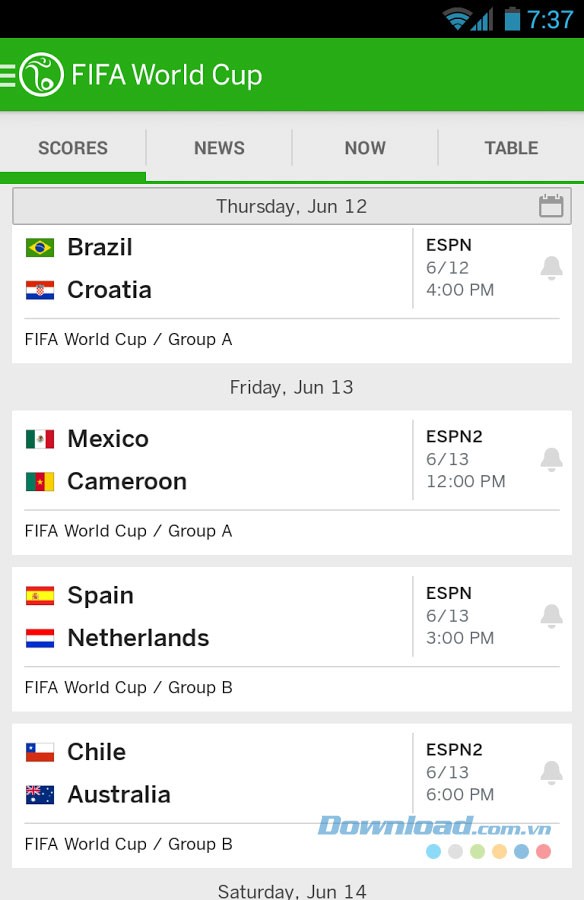Enable alerts for Mexico vs Cameroon

[551, 458]
